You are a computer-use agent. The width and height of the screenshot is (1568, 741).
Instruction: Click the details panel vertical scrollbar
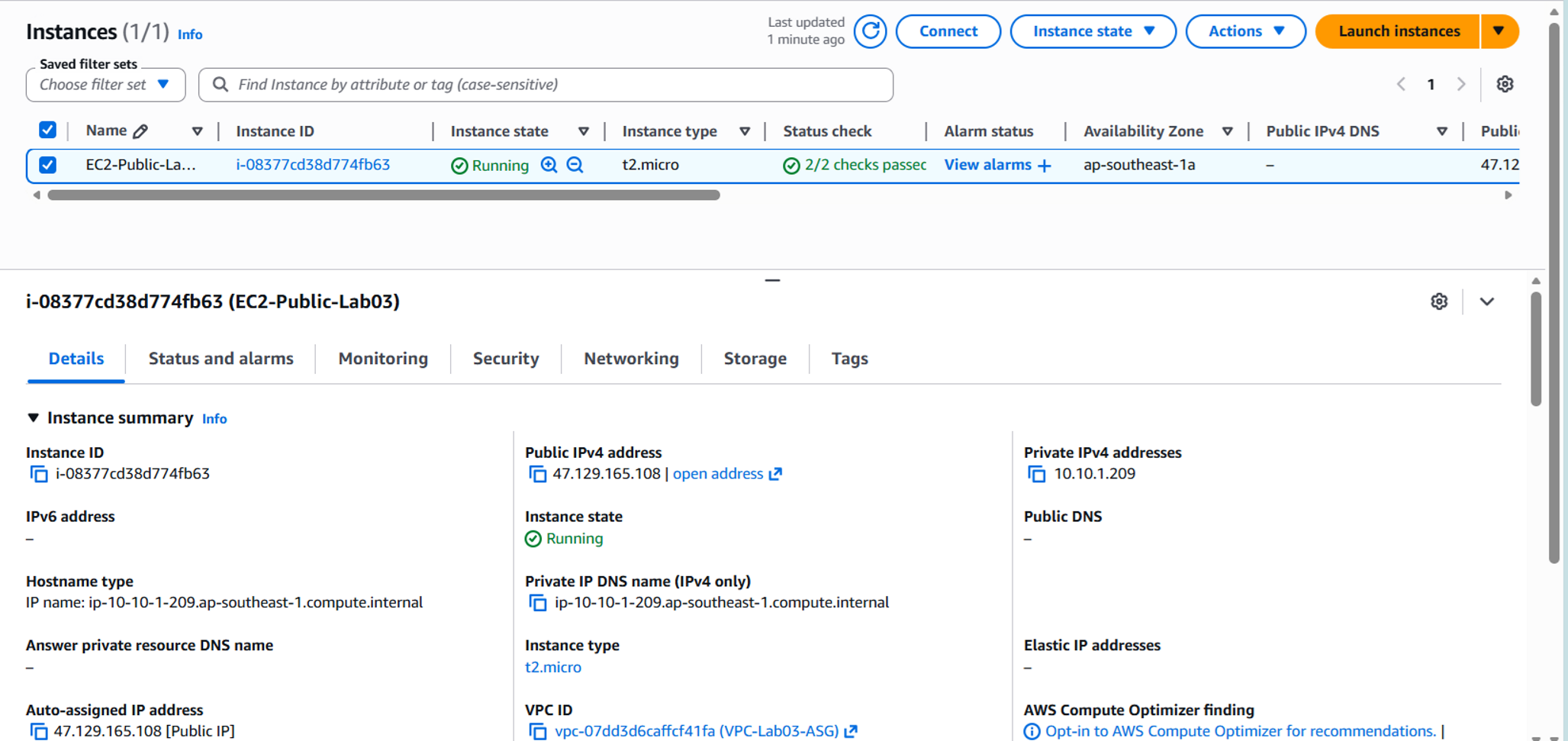click(1536, 349)
